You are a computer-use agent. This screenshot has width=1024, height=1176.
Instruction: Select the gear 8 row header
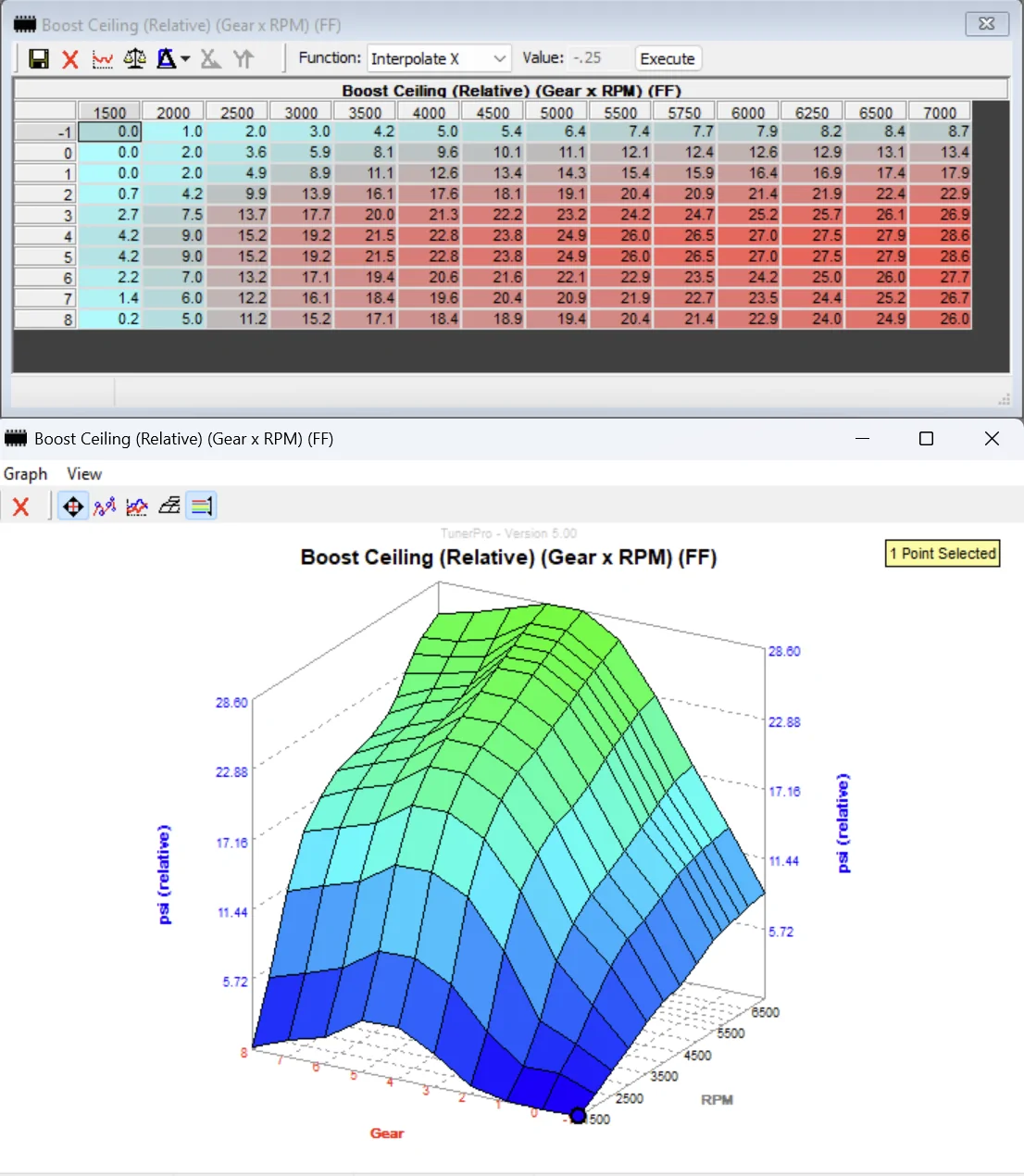click(45, 319)
